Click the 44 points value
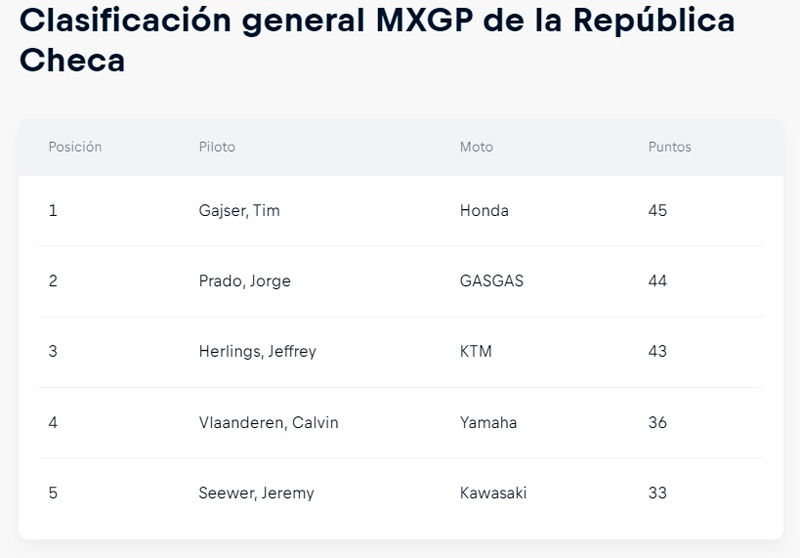800x558 pixels. (x=658, y=281)
